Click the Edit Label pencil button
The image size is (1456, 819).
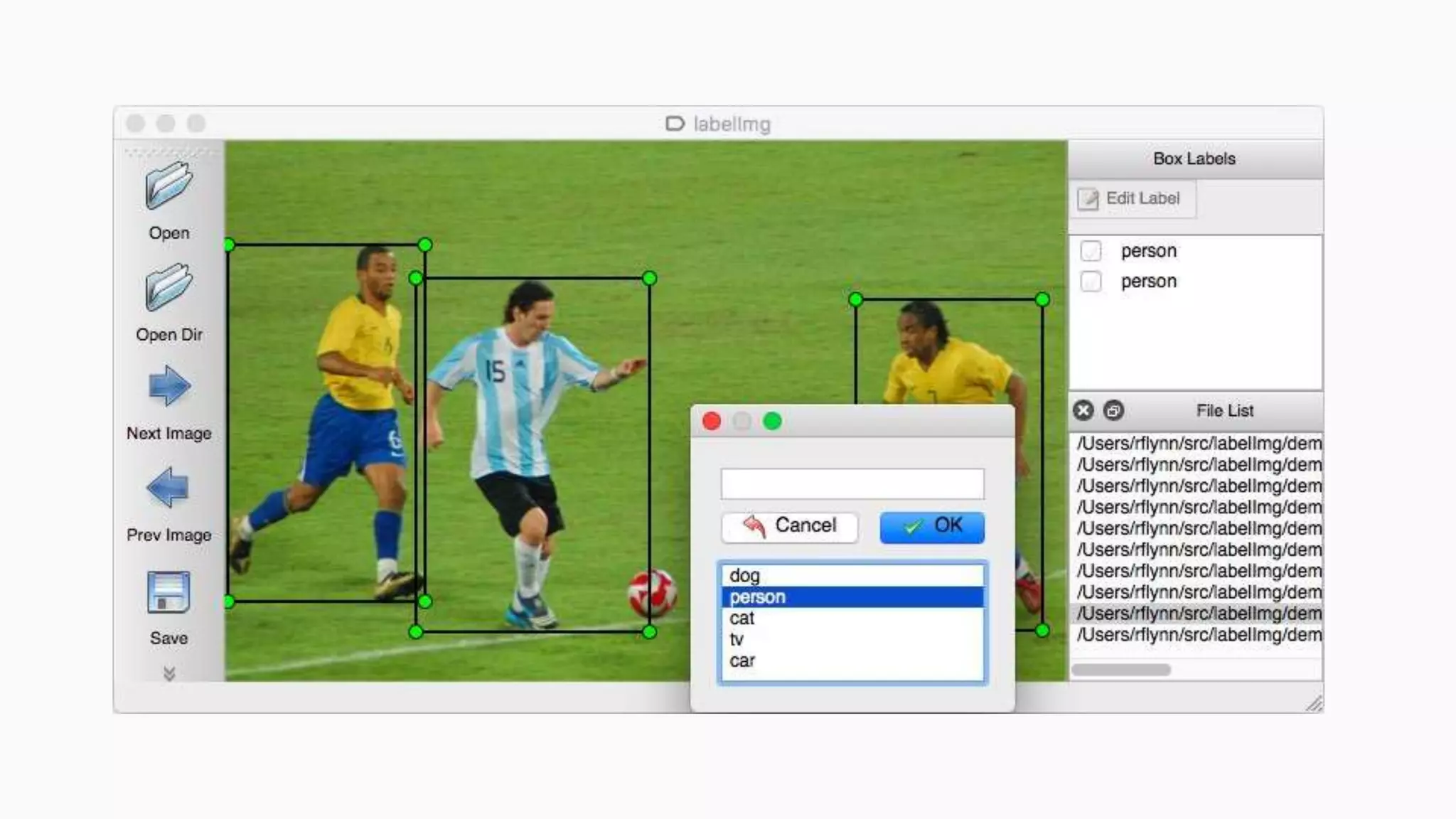click(x=1132, y=198)
